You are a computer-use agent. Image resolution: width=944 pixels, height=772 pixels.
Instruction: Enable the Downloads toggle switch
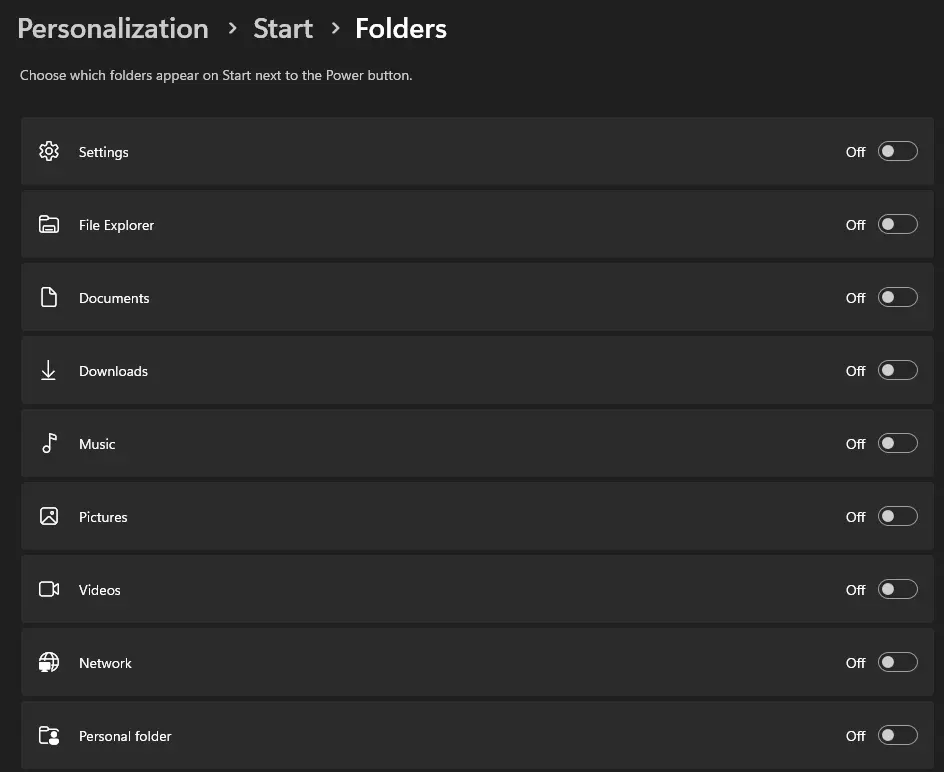click(897, 370)
